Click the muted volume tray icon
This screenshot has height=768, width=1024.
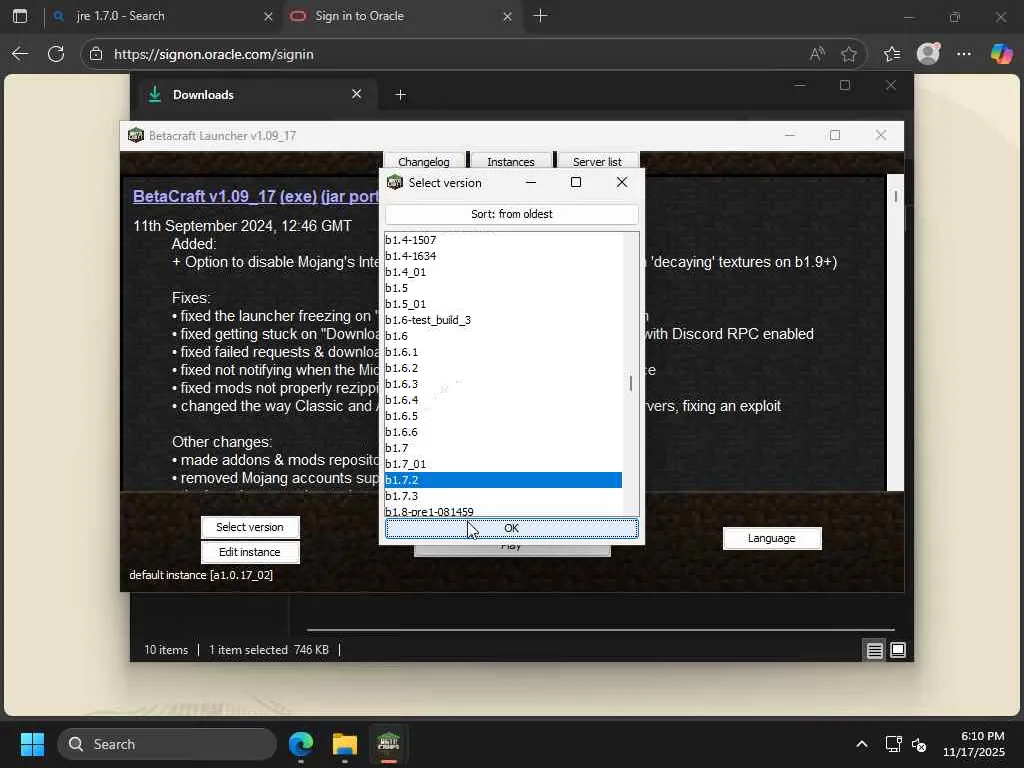[919, 744]
